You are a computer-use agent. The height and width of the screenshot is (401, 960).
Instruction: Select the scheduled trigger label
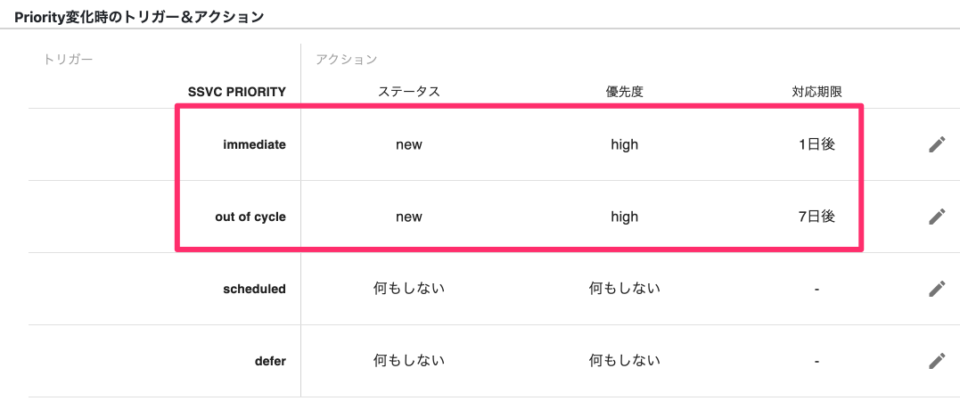(x=255, y=289)
